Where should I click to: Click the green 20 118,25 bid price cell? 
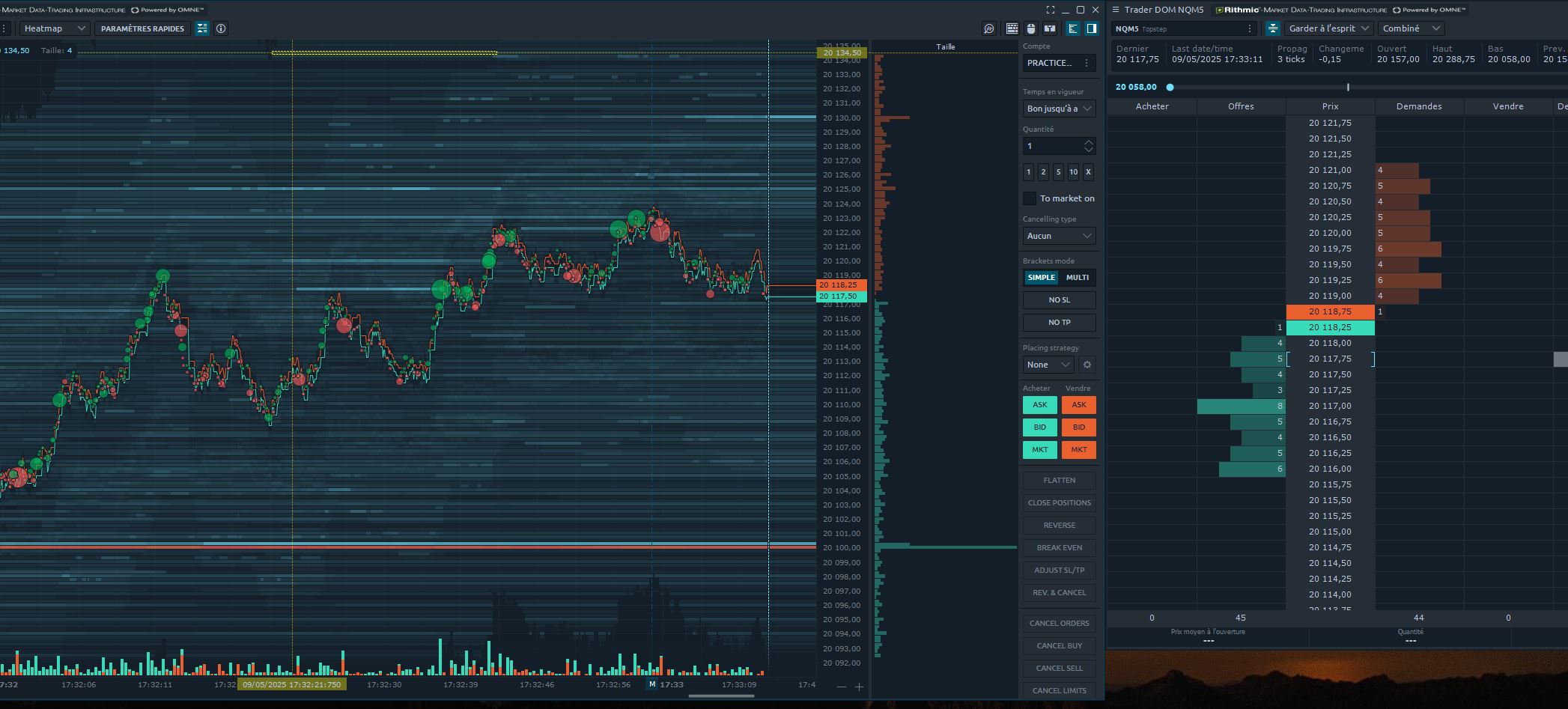1330,327
